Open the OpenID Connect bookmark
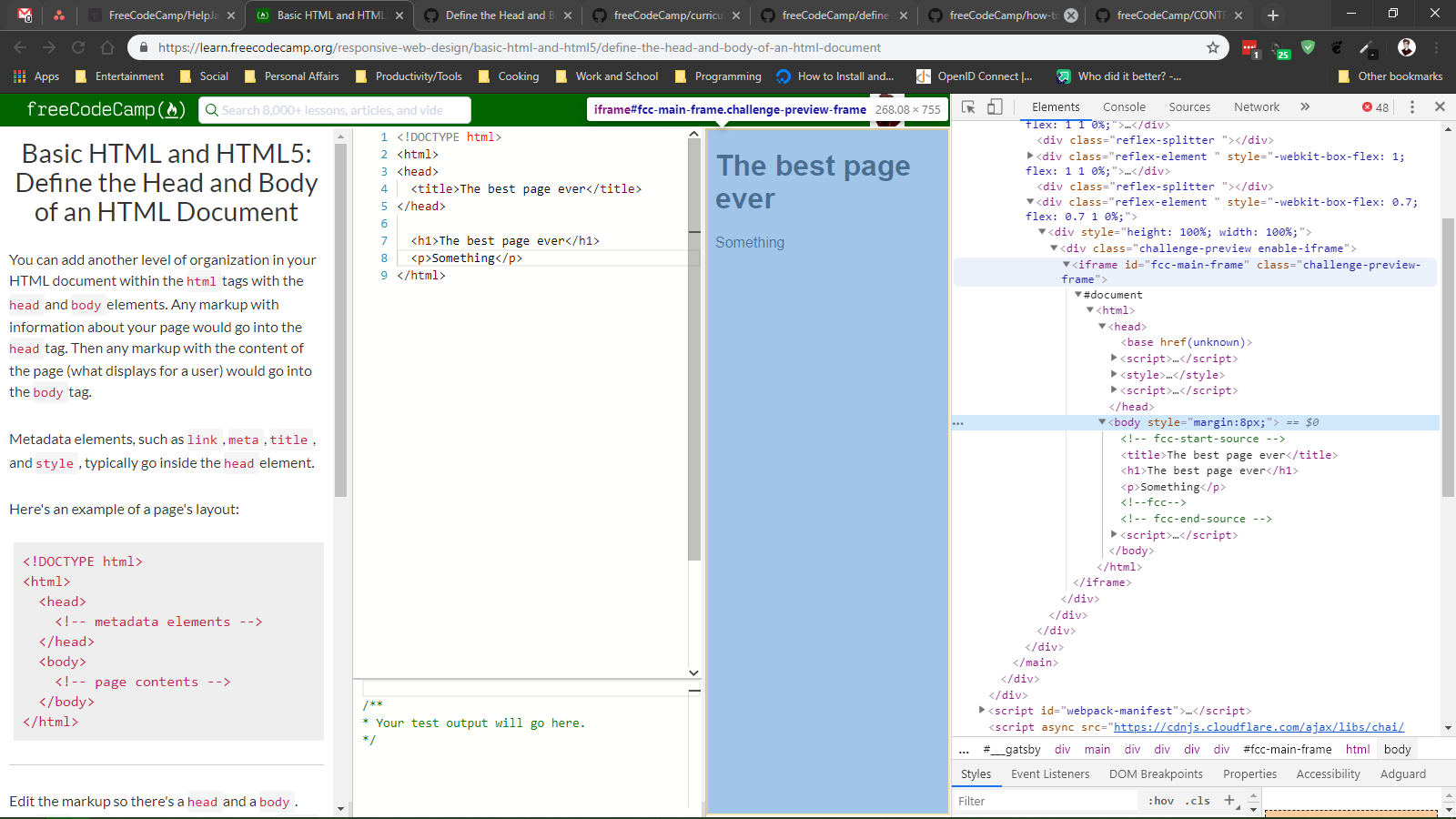Screen dimensions: 1456x819 click(974, 76)
